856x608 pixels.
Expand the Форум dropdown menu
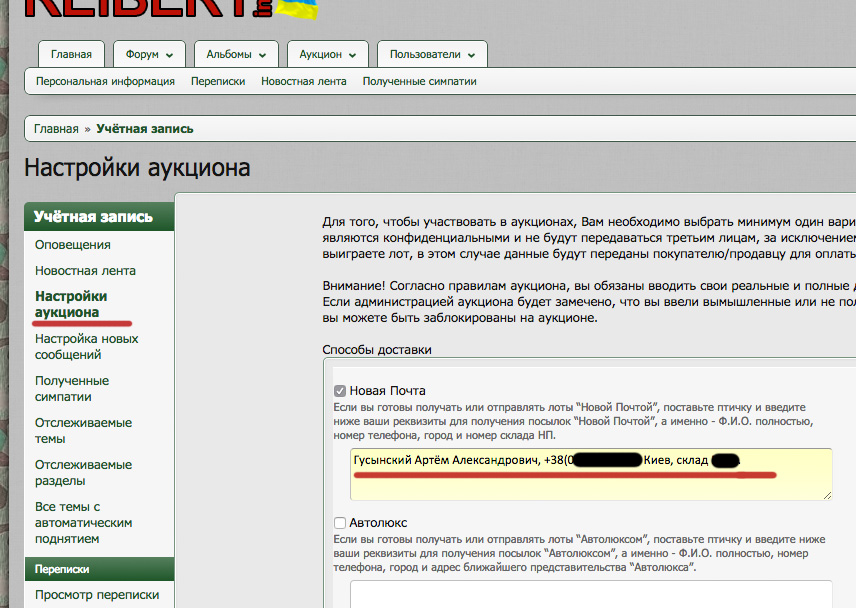[x=149, y=54]
